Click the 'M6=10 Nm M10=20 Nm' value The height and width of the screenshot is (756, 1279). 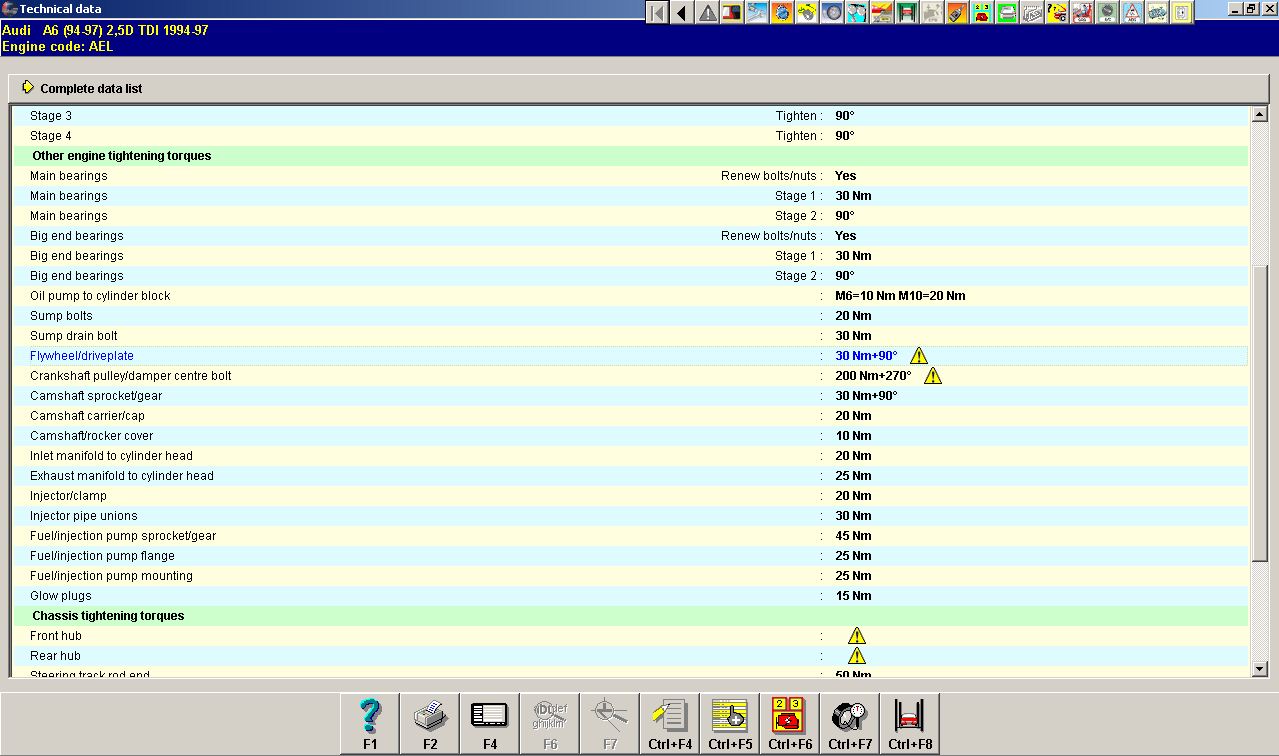pyautogui.click(x=900, y=296)
